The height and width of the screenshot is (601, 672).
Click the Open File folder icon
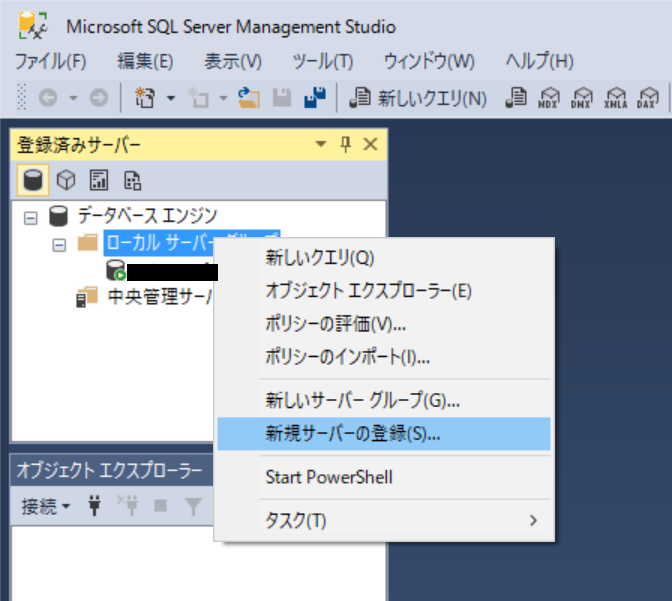point(249,98)
